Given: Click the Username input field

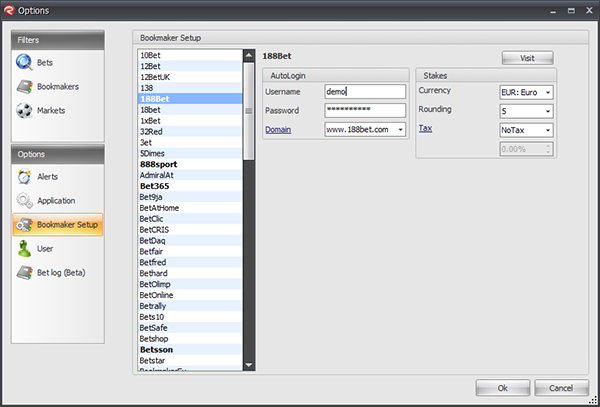Looking at the screenshot, I should (365, 92).
